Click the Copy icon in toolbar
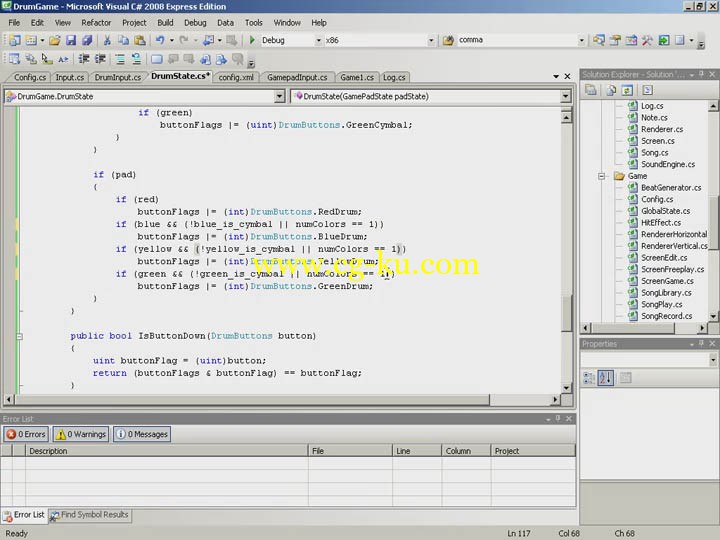 pos(124,40)
